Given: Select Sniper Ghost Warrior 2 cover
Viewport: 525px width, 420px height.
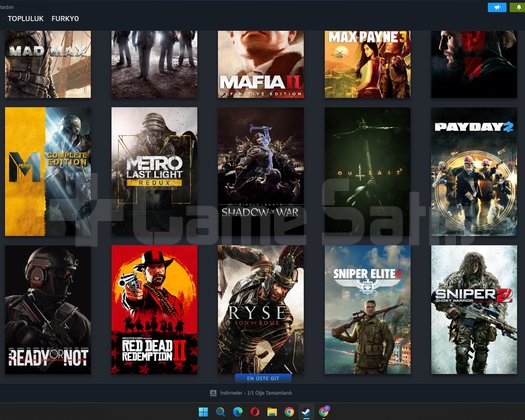Looking at the screenshot, I should 474,310.
